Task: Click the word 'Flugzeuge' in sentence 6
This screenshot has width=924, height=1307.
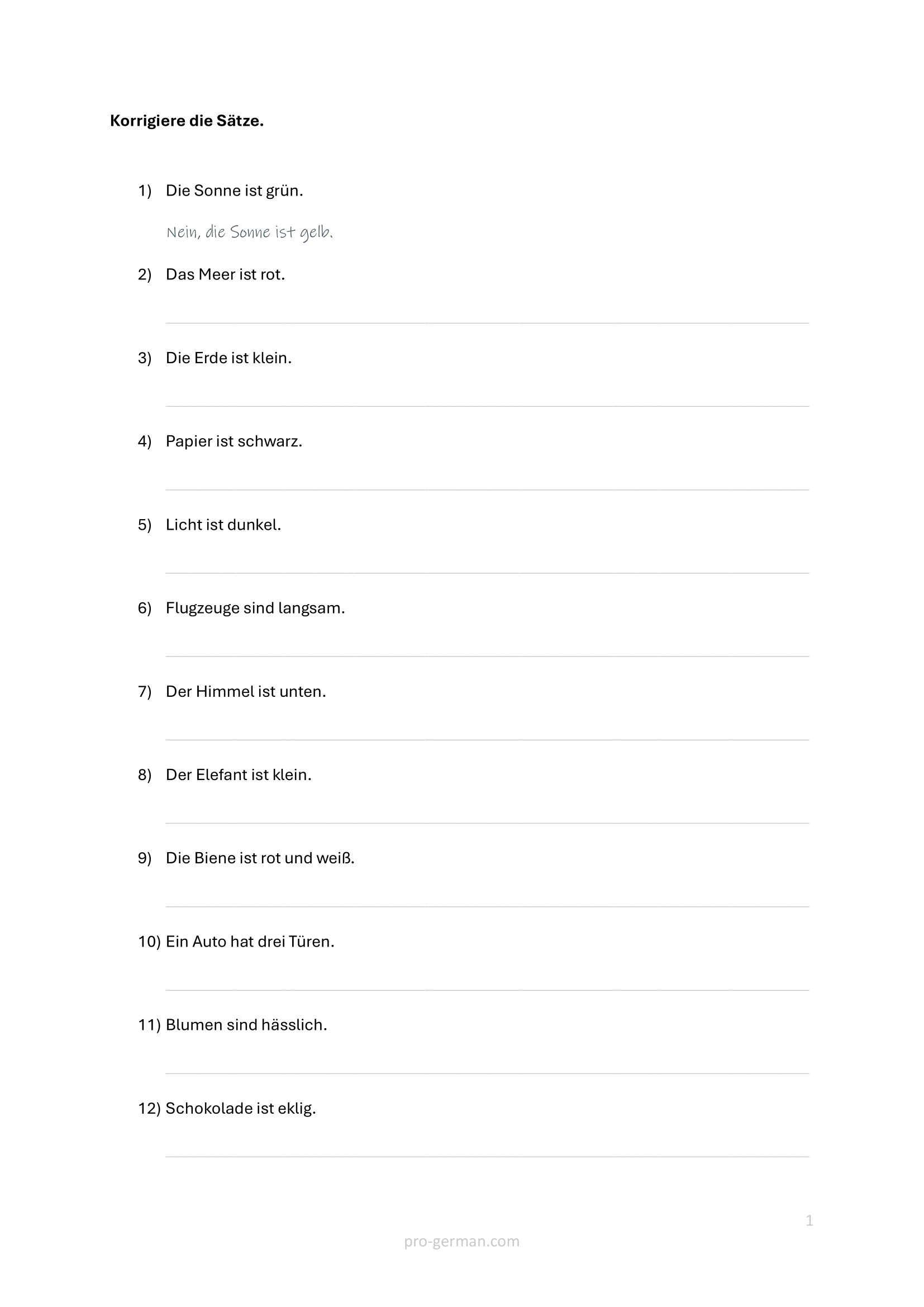Action: (x=203, y=609)
